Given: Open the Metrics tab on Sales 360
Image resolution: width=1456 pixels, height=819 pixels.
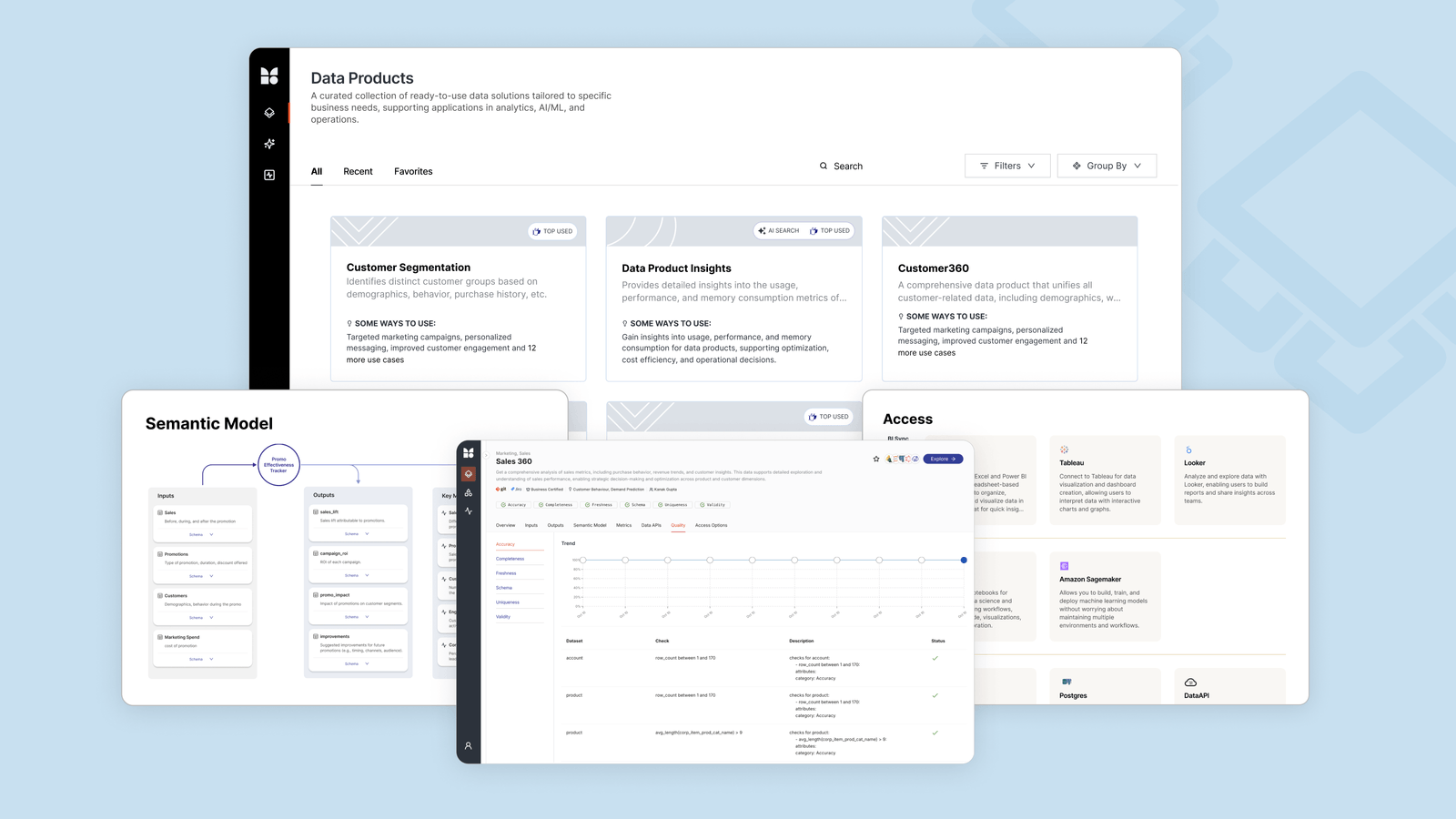Looking at the screenshot, I should click(x=623, y=525).
